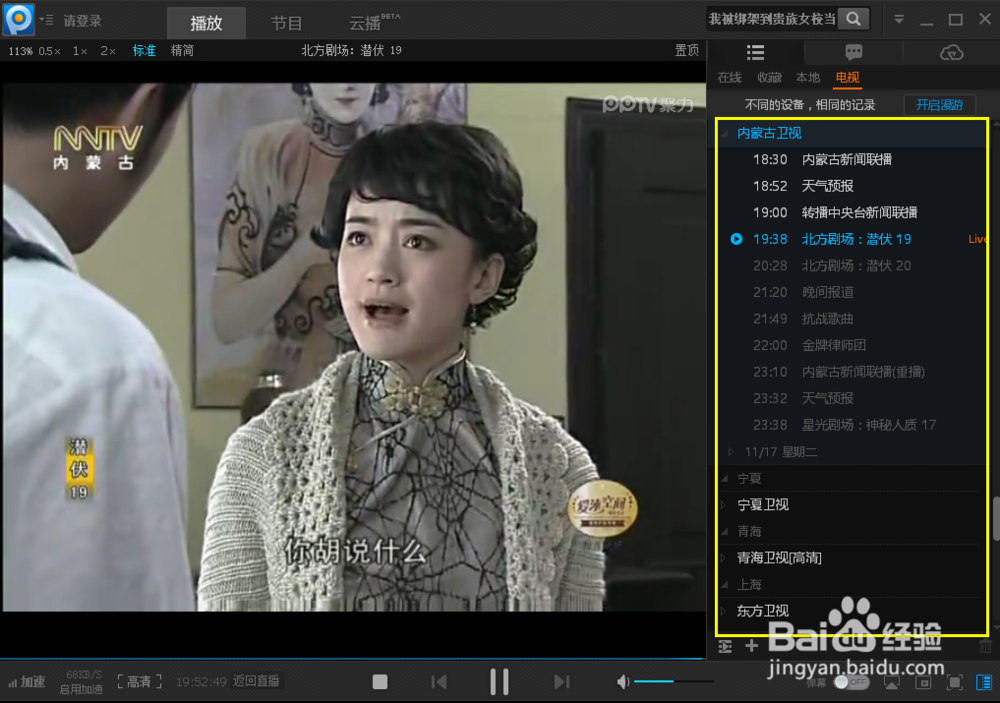This screenshot has width=1000, height=703.
Task: Select the 精简 display mode
Action: pos(182,51)
